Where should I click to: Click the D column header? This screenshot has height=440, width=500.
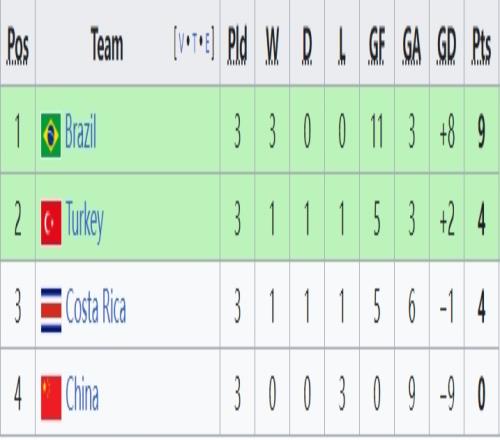307,46
